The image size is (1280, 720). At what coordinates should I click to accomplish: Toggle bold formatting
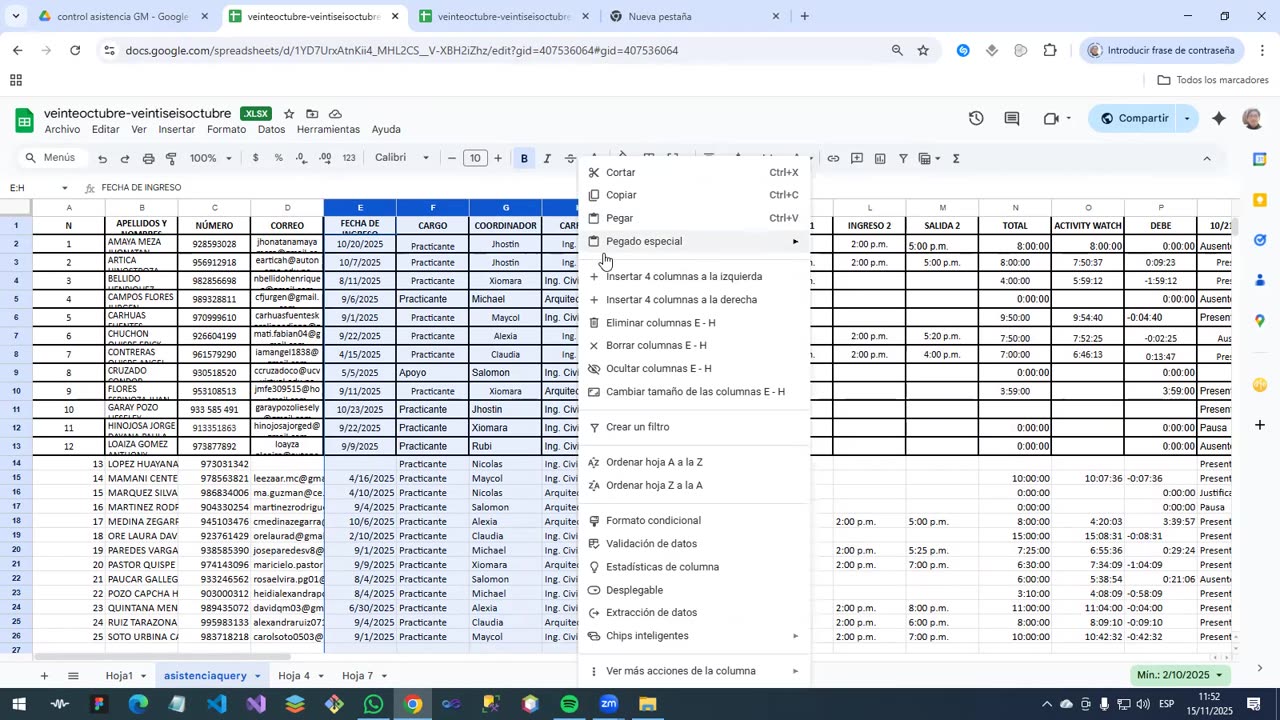click(524, 158)
